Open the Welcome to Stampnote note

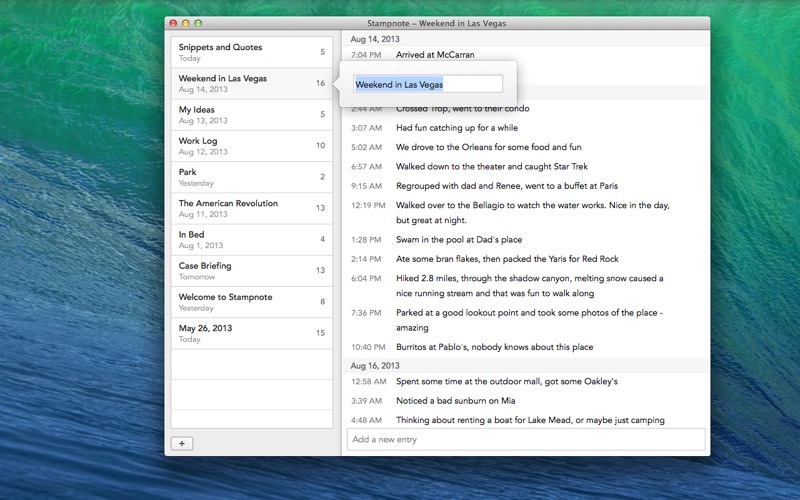(252, 302)
